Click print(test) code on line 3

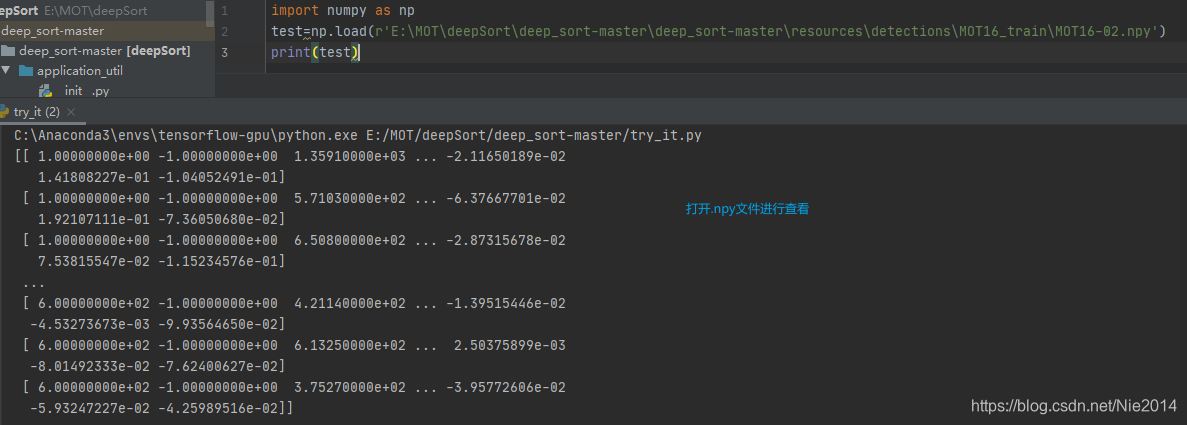316,52
